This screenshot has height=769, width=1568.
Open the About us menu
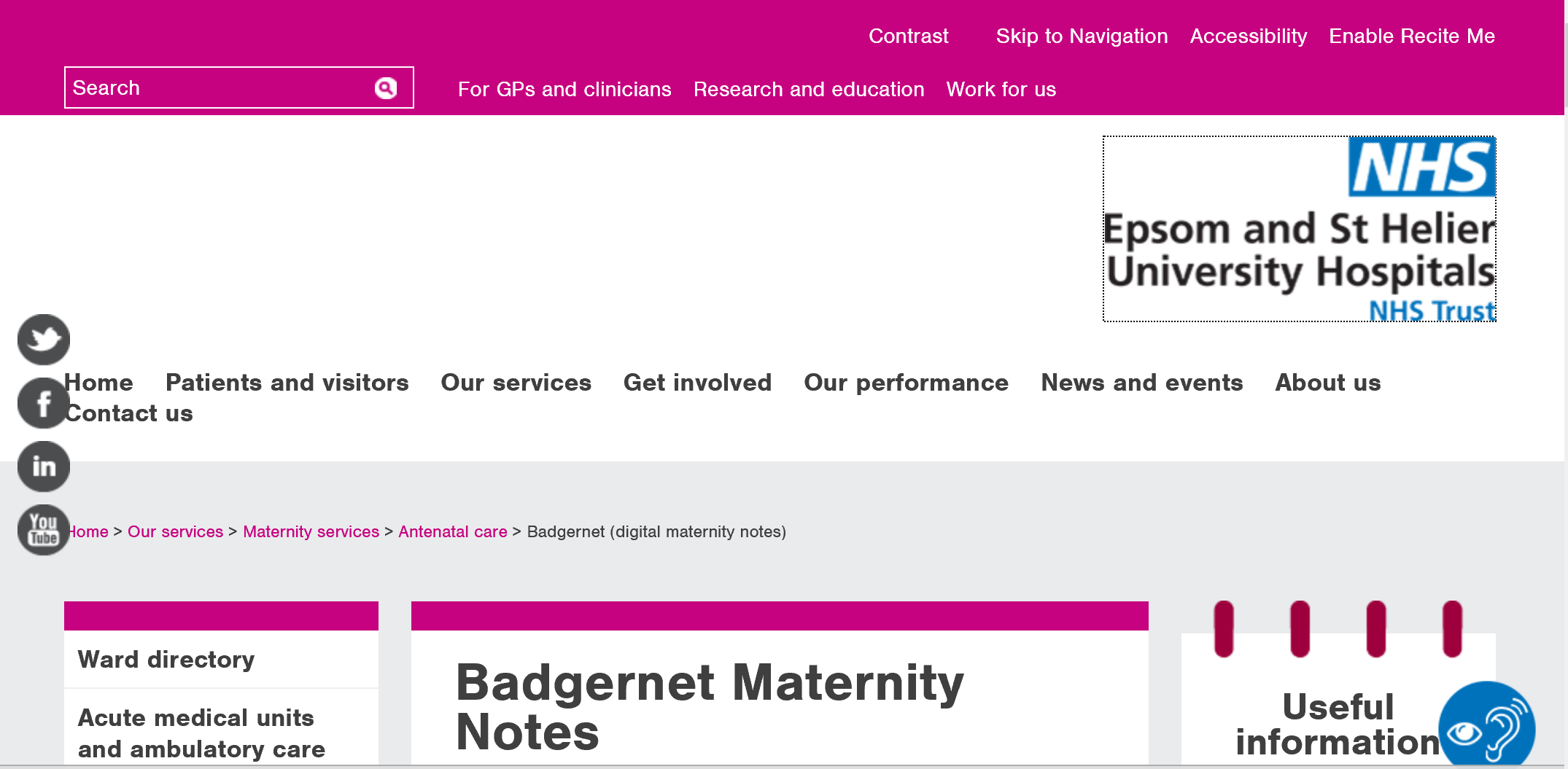point(1328,383)
